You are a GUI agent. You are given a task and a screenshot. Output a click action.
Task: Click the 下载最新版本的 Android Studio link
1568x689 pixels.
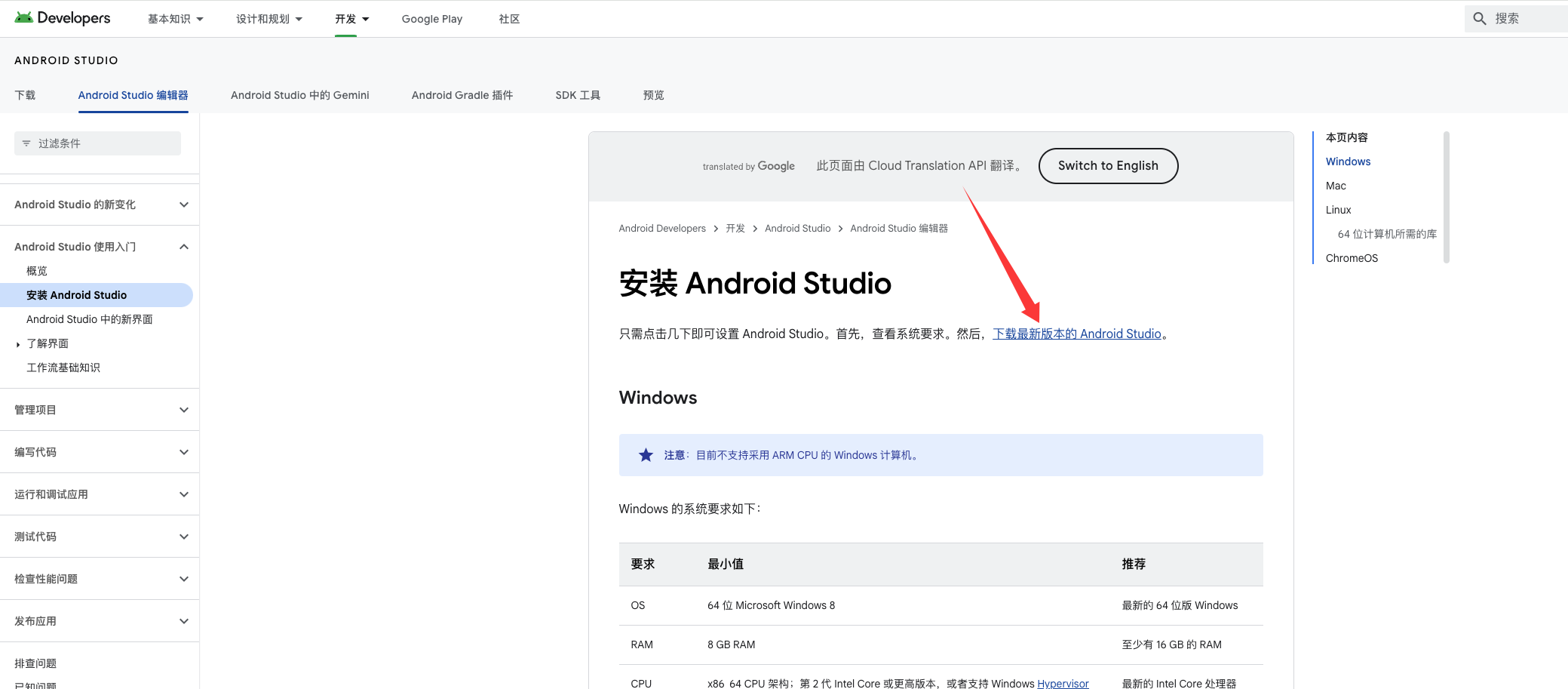click(1076, 334)
